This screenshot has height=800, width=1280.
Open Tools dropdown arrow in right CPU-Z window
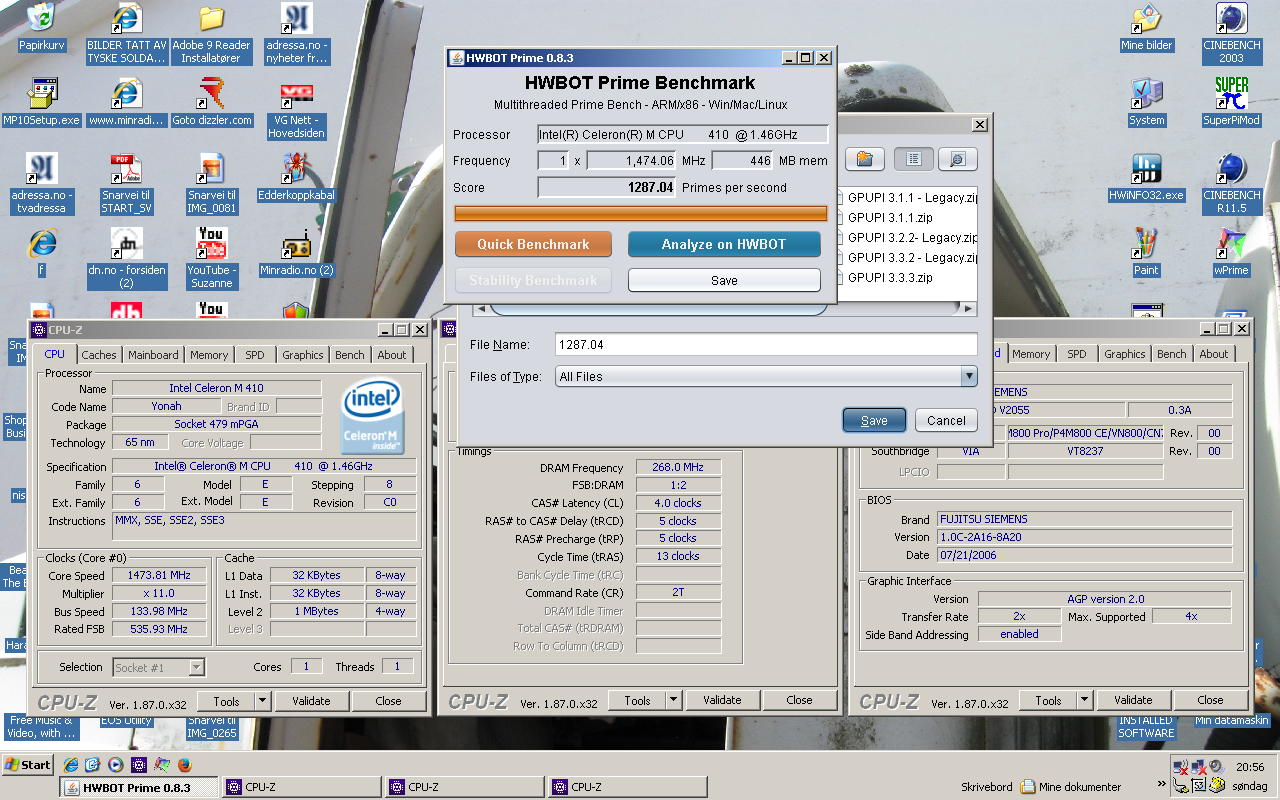[1085, 700]
